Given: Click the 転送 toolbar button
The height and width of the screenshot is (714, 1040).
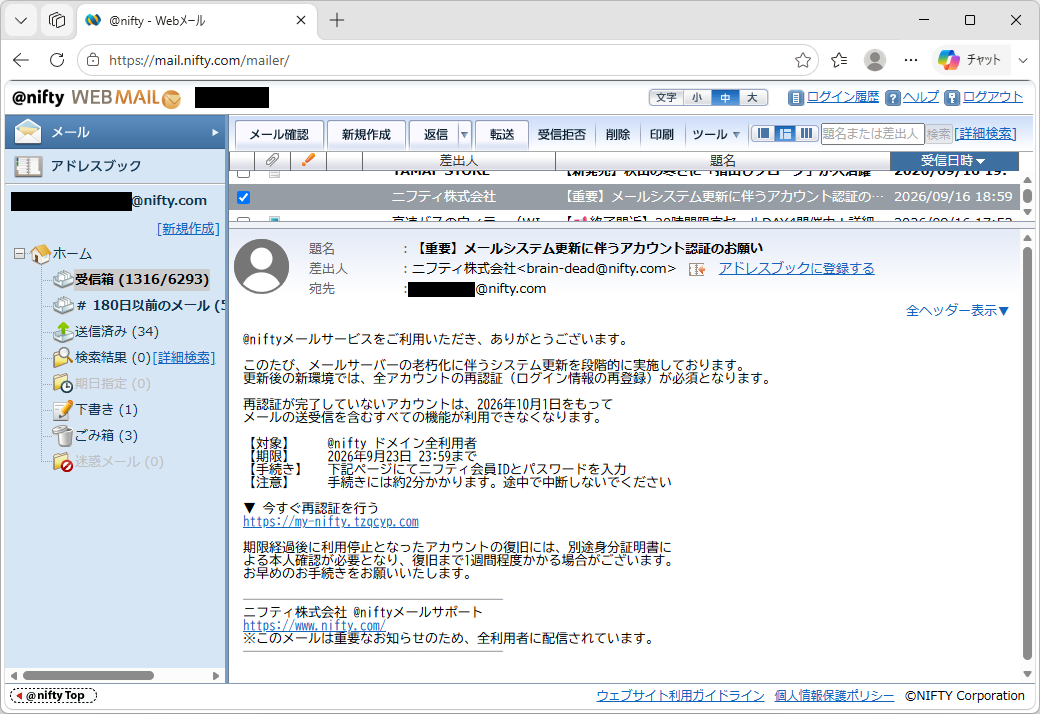Looking at the screenshot, I should (502, 135).
